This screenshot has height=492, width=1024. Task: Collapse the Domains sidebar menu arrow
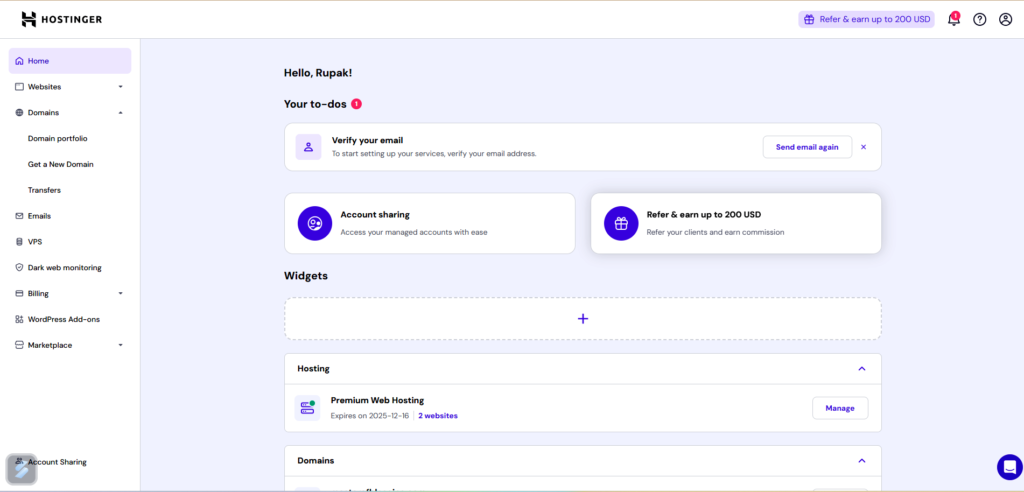coord(120,112)
